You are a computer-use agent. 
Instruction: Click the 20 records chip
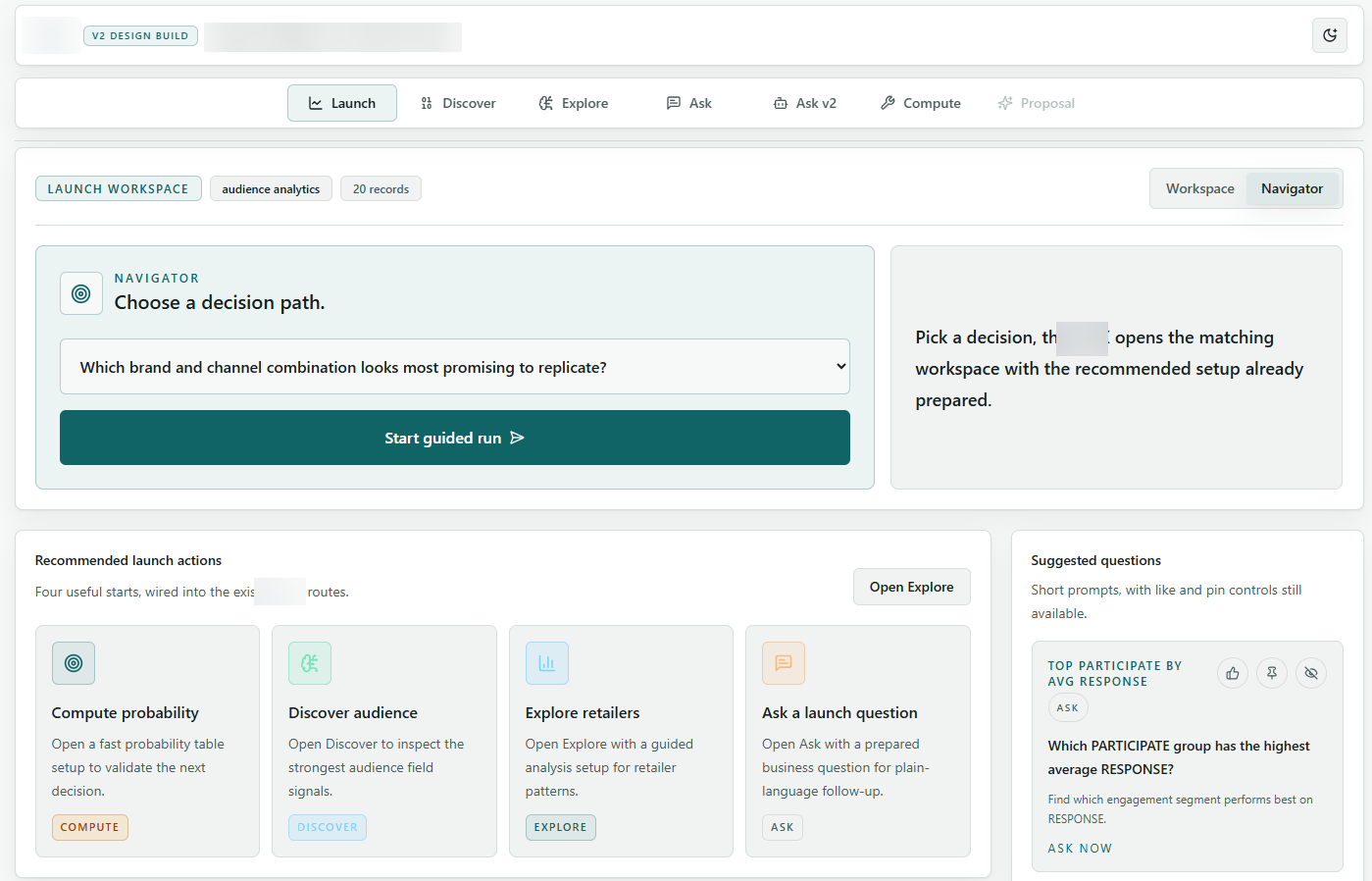point(381,188)
